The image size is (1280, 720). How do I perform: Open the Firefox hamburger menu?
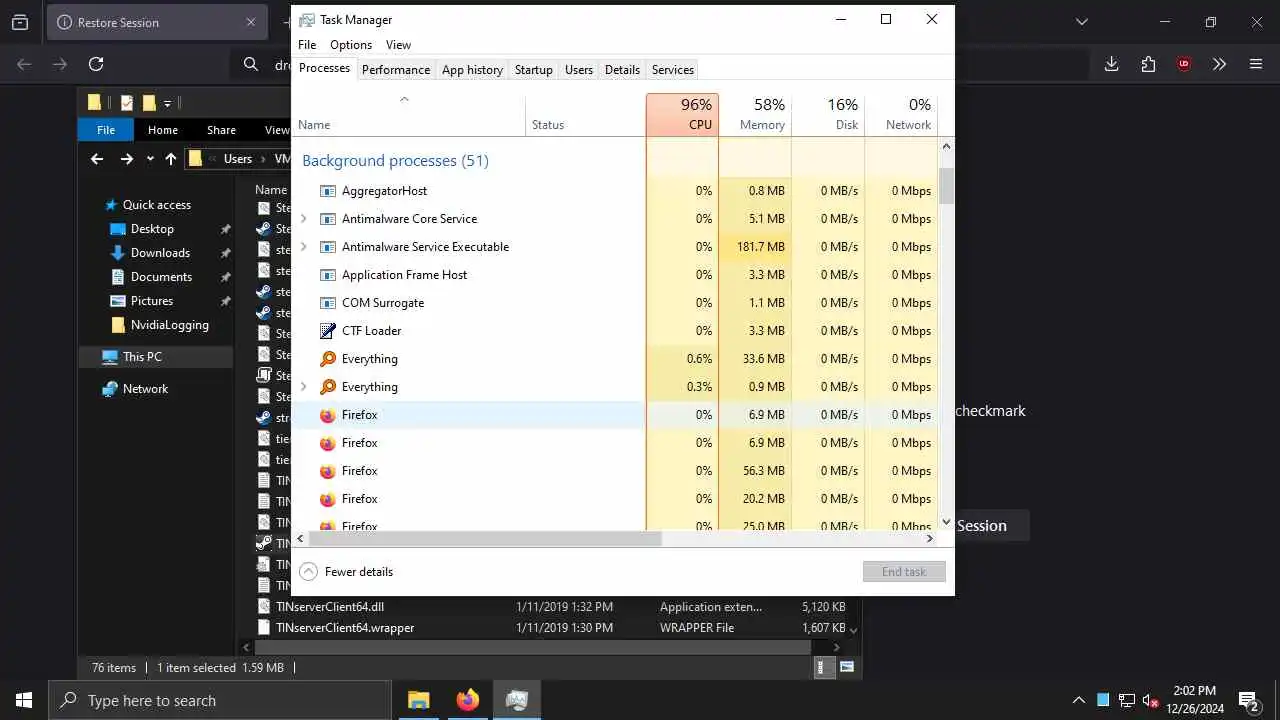(x=1256, y=64)
